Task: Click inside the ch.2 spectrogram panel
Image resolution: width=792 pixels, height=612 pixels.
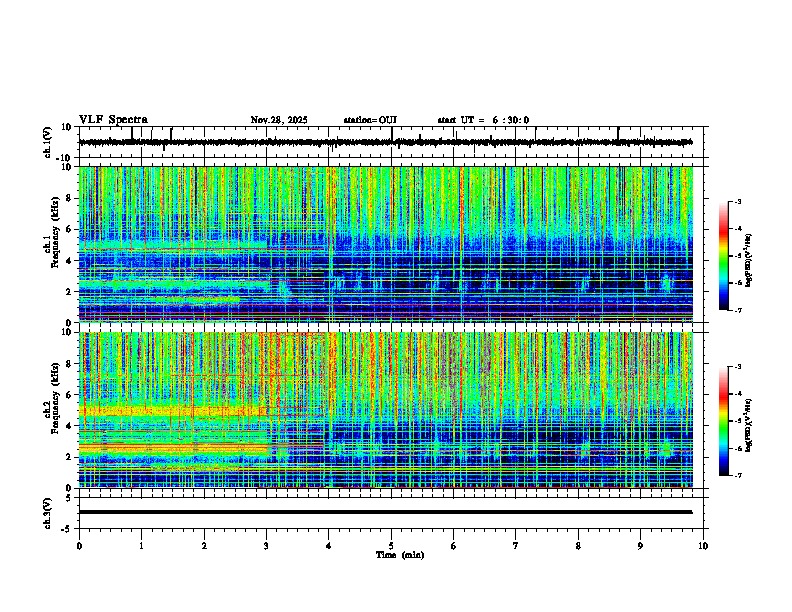Action: pyautogui.click(x=385, y=410)
